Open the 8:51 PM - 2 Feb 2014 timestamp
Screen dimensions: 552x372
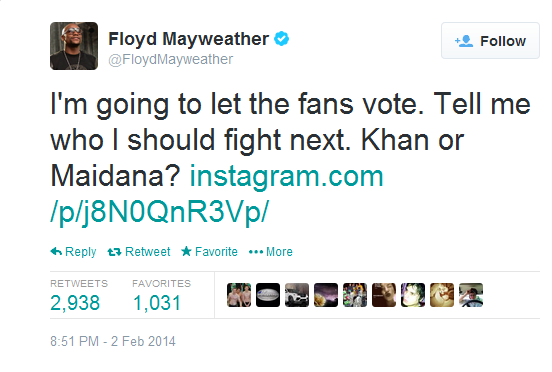[x=113, y=341]
